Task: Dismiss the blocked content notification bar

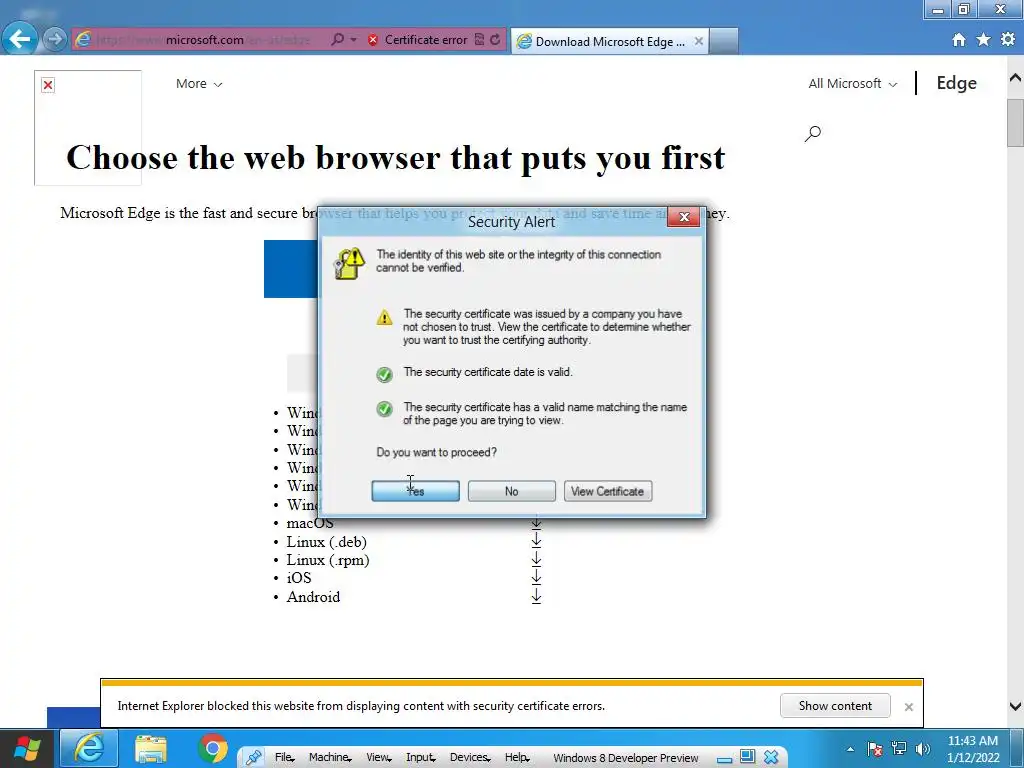Action: [908, 707]
